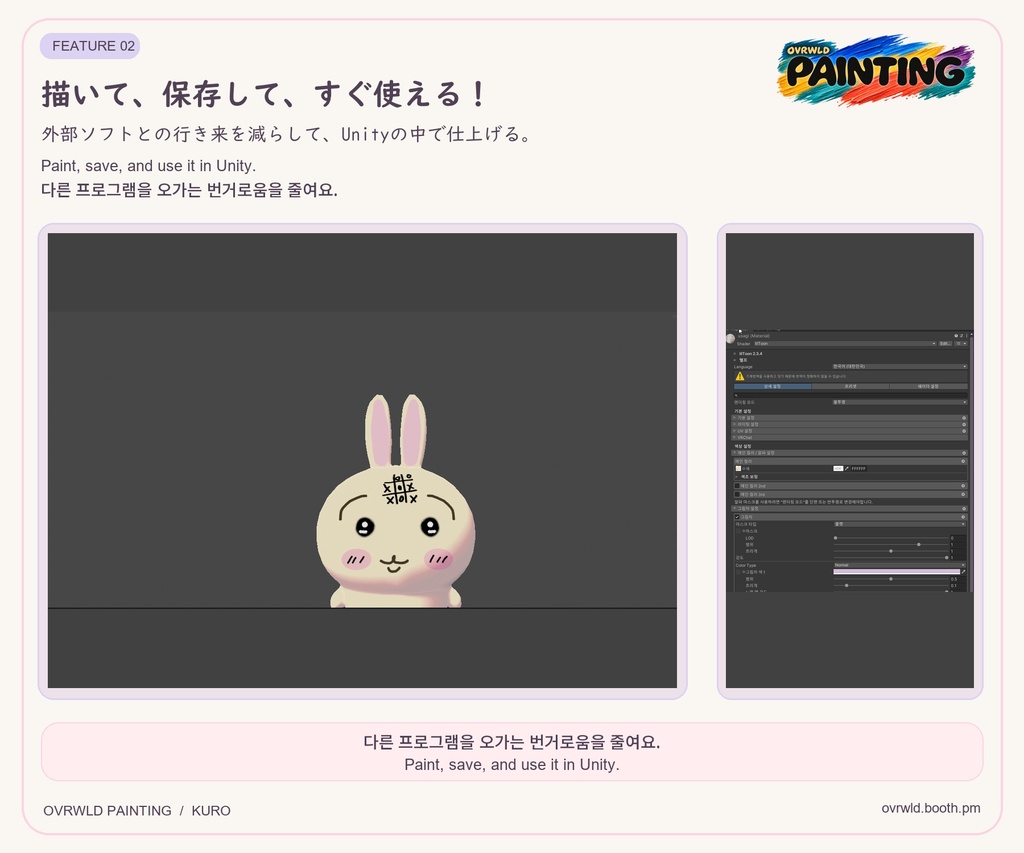Click the bunny model in the scene preview

[x=396, y=503]
